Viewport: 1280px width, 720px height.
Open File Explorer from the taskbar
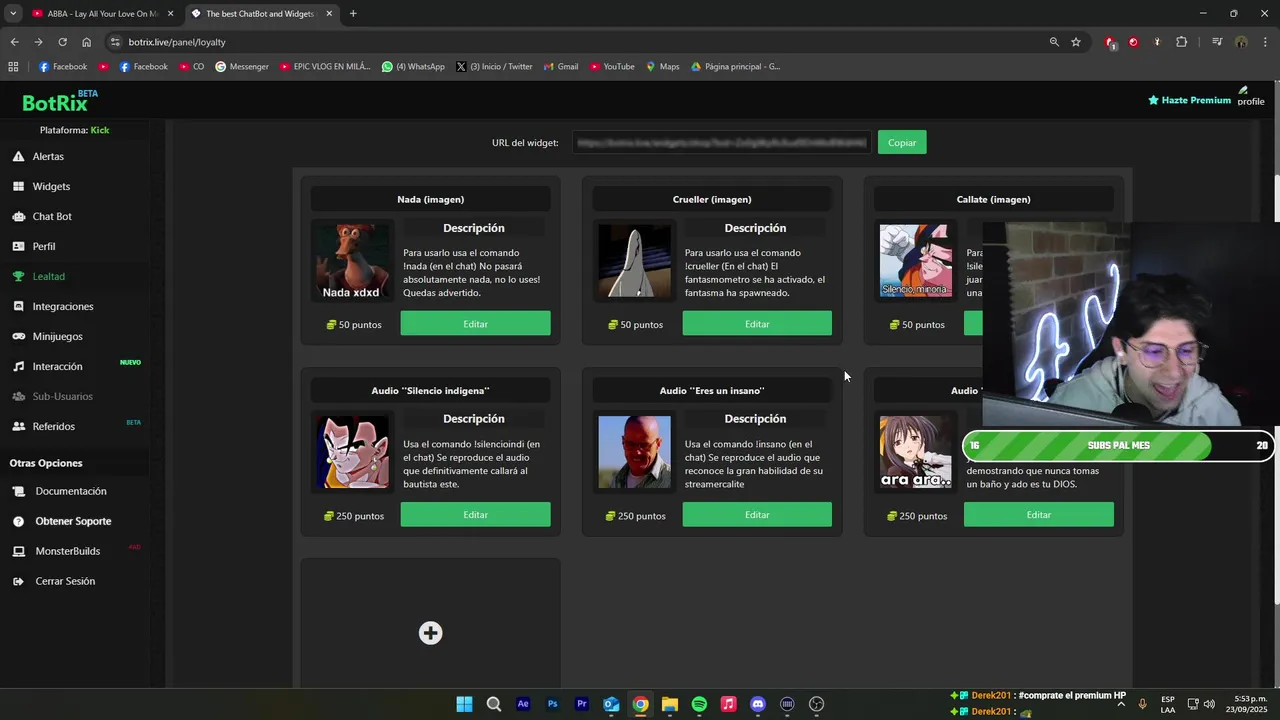click(x=670, y=704)
